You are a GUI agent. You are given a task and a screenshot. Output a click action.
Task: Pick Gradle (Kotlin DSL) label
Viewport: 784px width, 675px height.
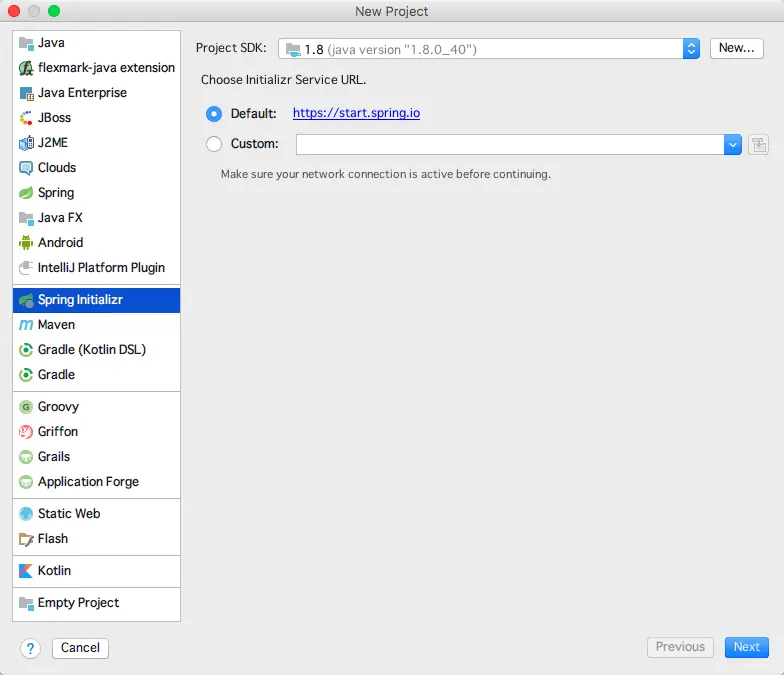point(92,350)
